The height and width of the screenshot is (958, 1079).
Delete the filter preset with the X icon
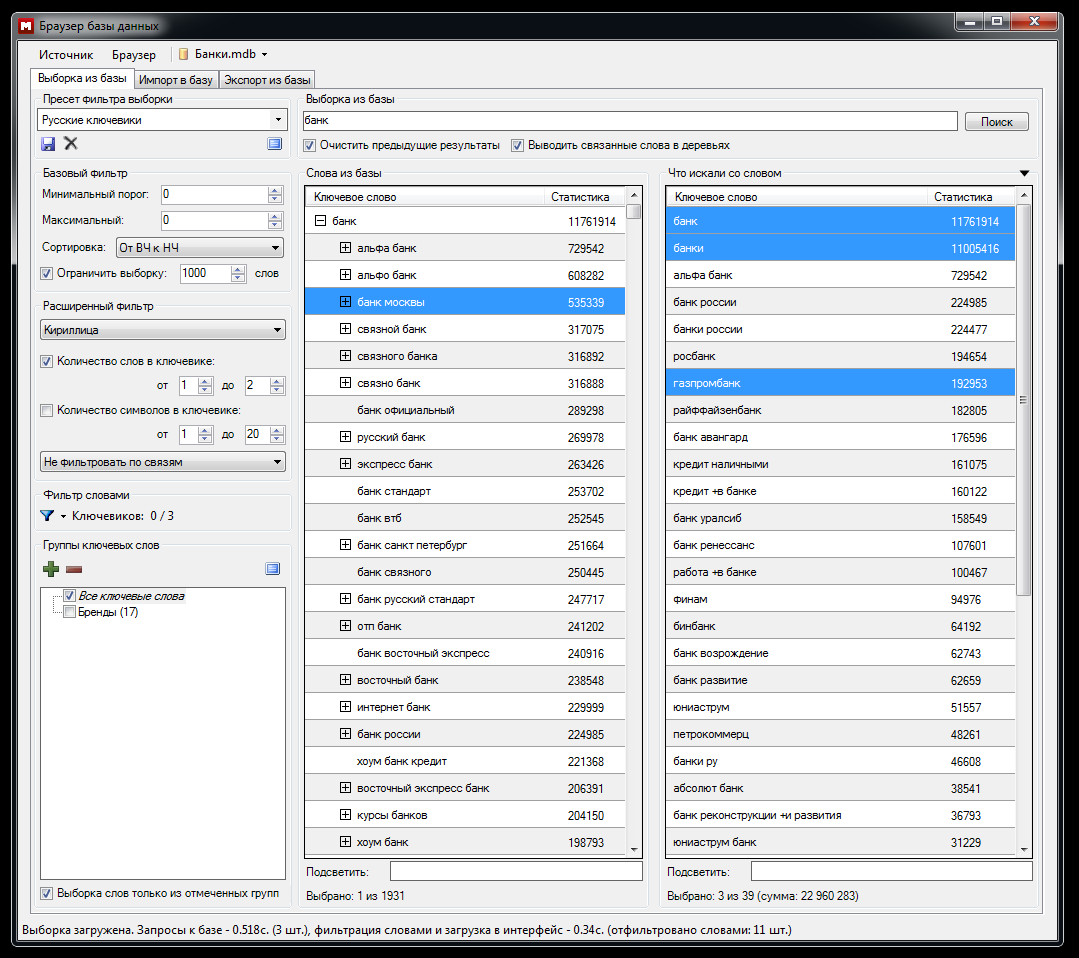coord(71,144)
